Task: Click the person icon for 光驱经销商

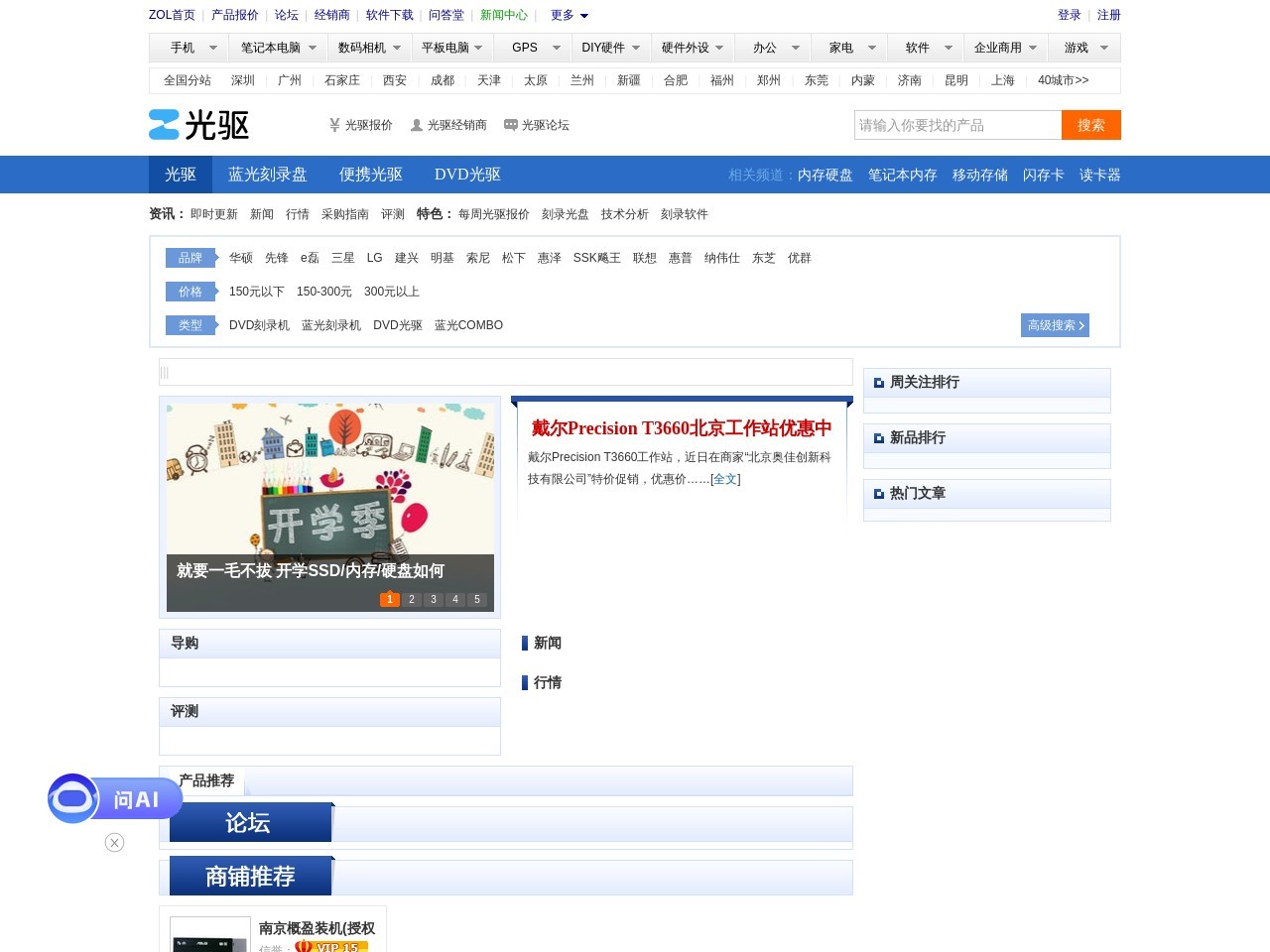Action: tap(416, 125)
